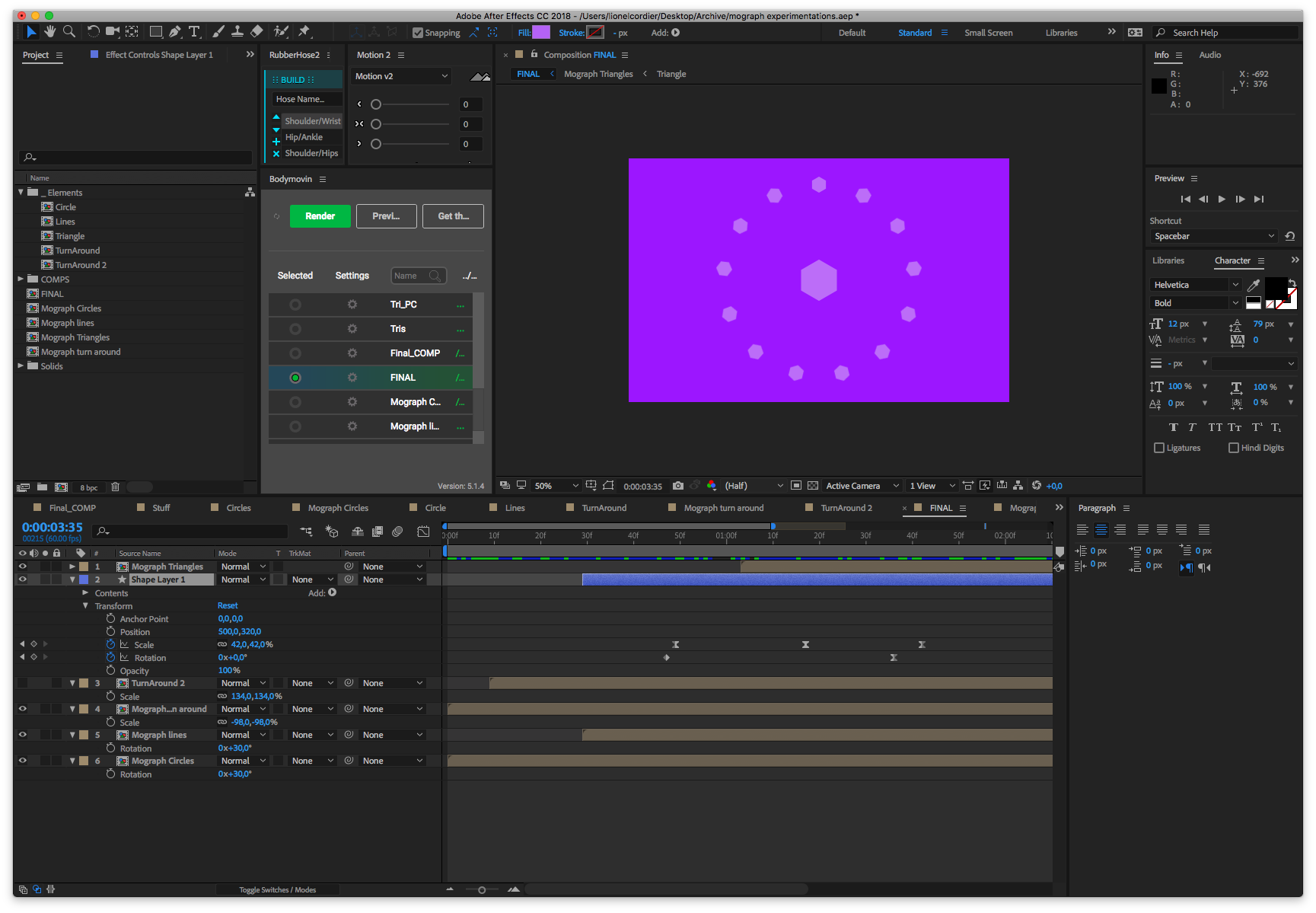1316x913 pixels.
Task: Open the purple Fill color swatch
Action: [x=540, y=32]
